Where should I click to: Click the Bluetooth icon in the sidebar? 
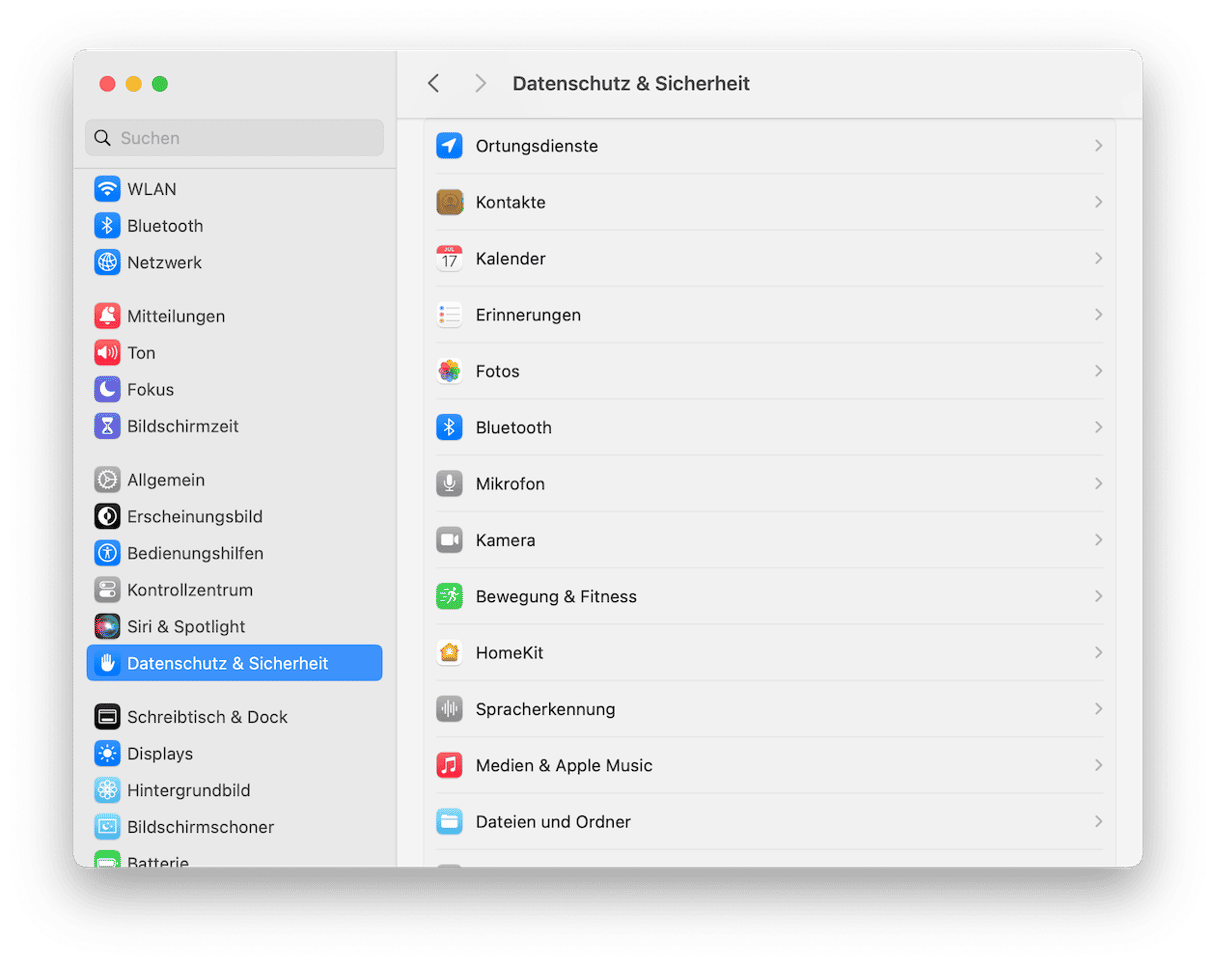tap(107, 226)
